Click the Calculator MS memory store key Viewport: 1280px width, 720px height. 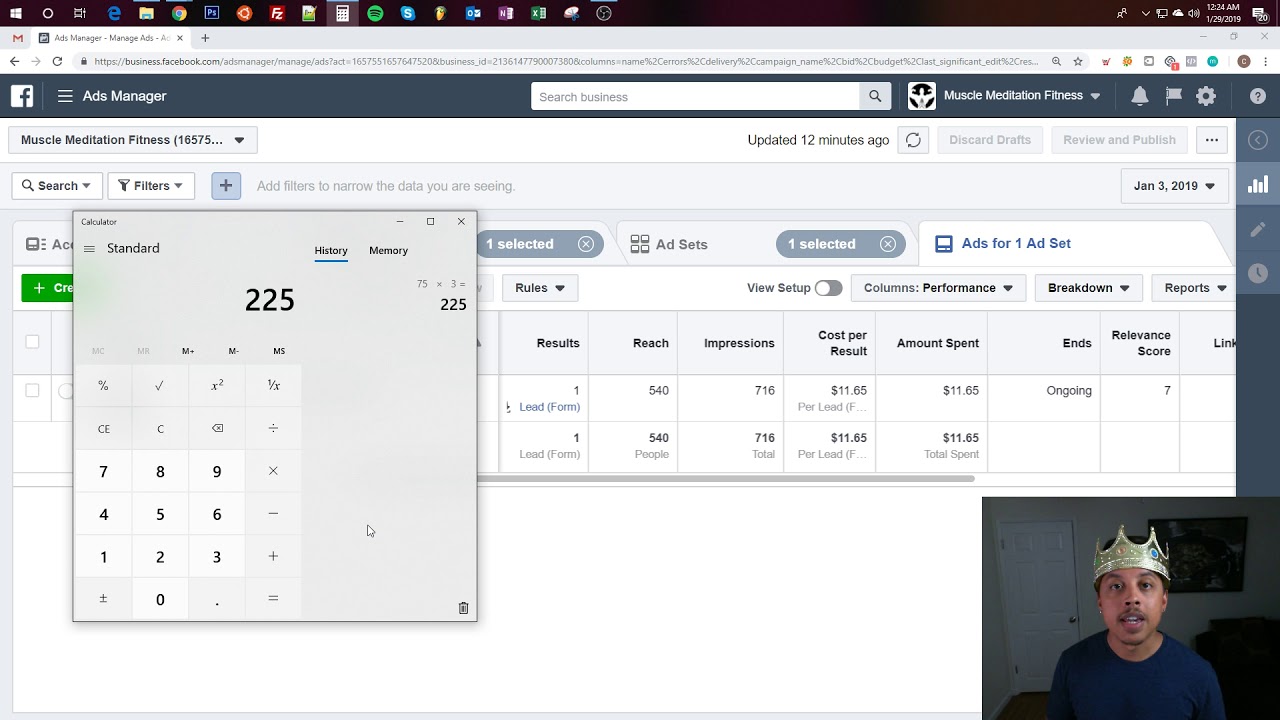coord(279,351)
